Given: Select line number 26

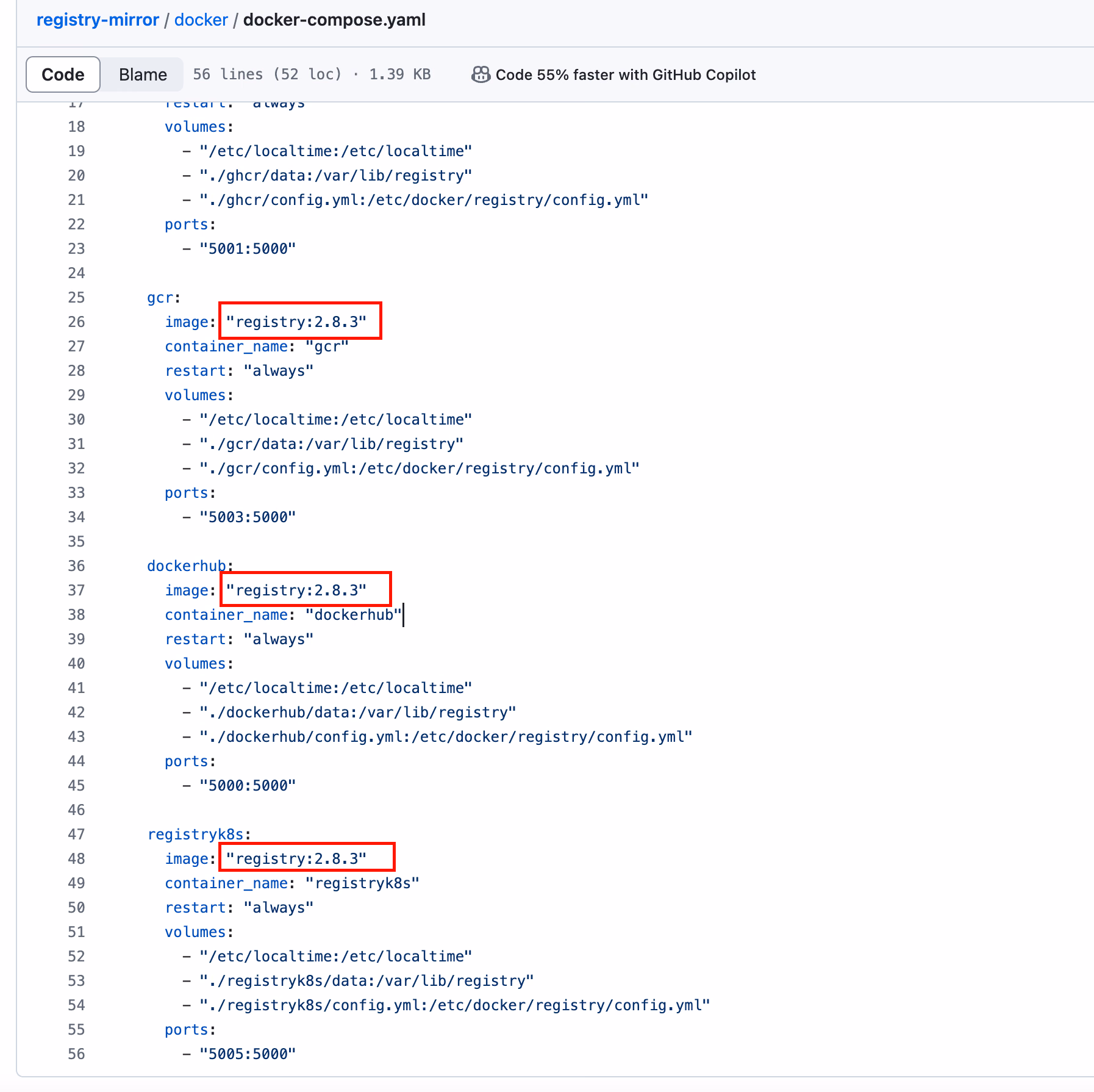Looking at the screenshot, I should click(x=76, y=322).
